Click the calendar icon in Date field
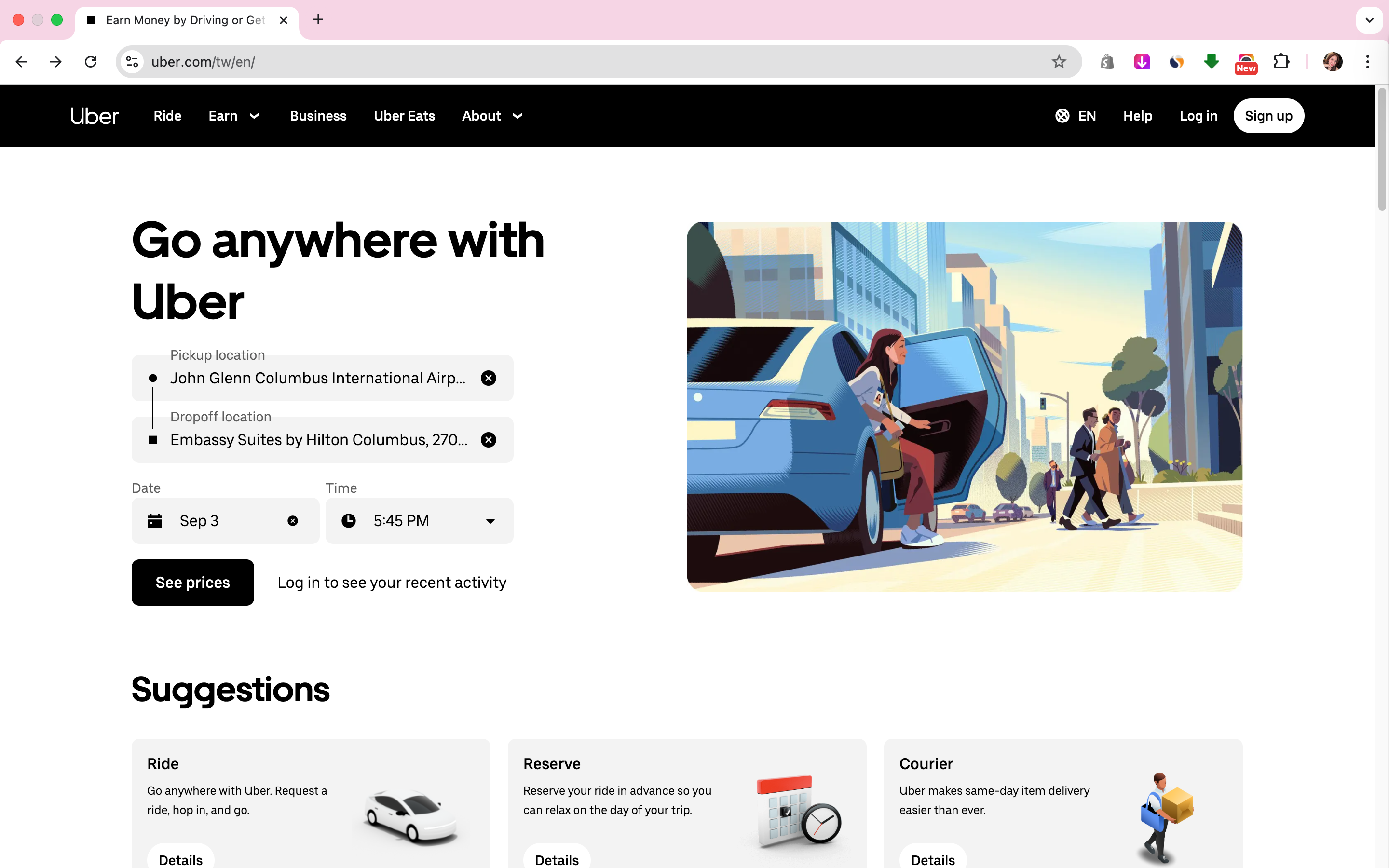The image size is (1389, 868). (x=154, y=521)
